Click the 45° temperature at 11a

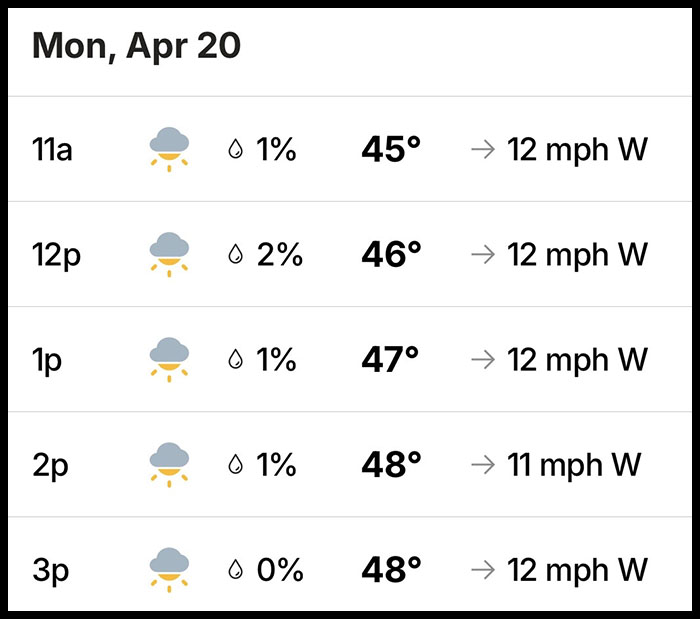coord(391,150)
